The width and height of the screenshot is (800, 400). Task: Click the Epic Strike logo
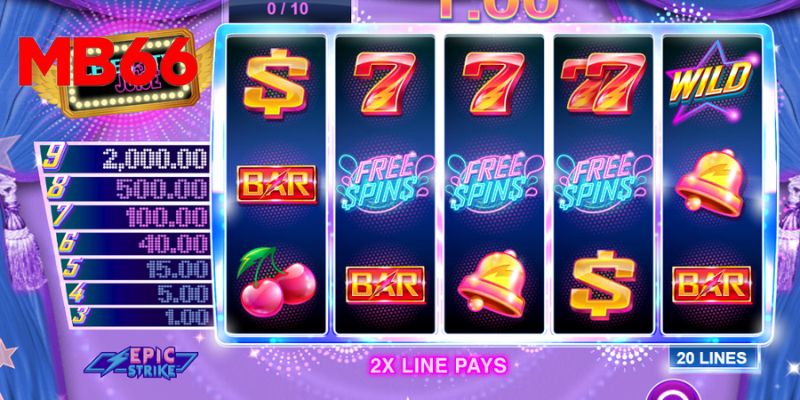[x=141, y=363]
